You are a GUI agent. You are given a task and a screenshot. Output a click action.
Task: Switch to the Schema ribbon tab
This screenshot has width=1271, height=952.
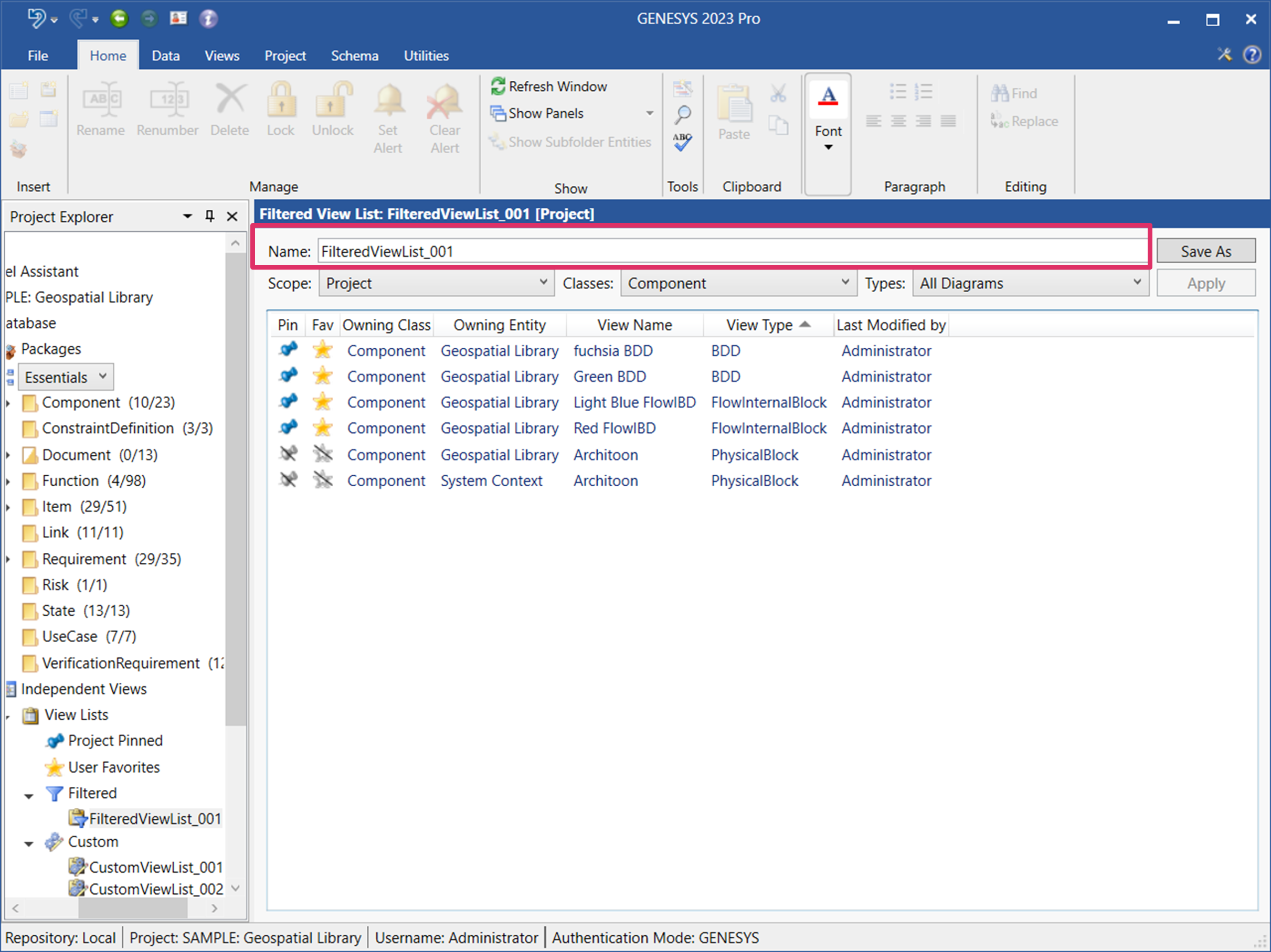point(355,56)
